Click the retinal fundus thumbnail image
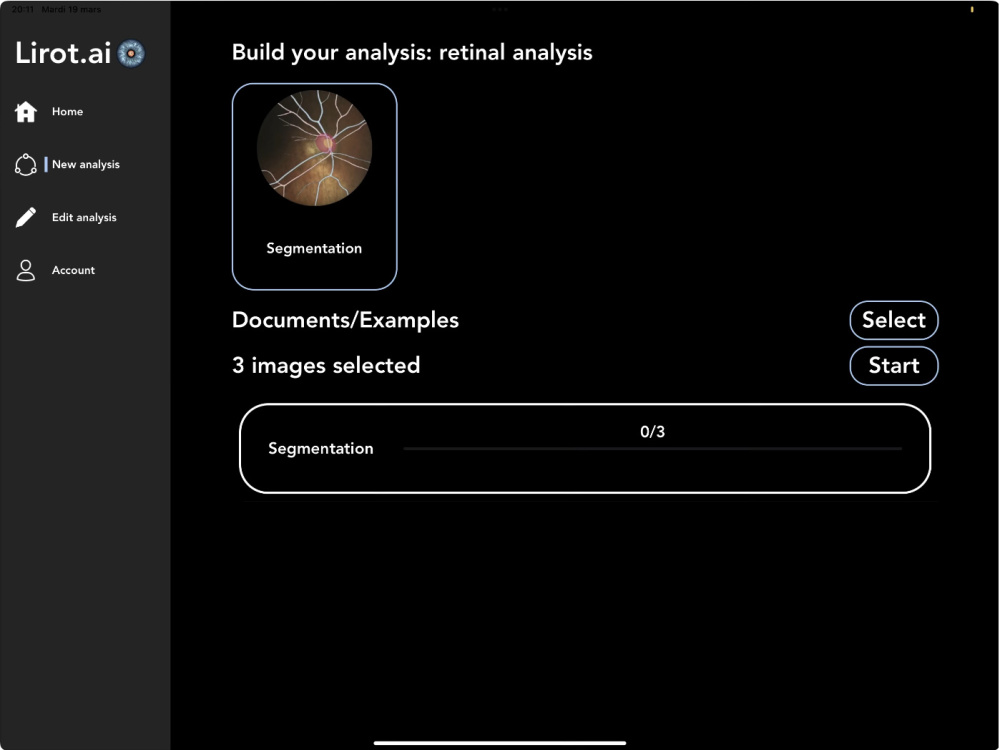This screenshot has width=1000, height=750. click(x=314, y=148)
